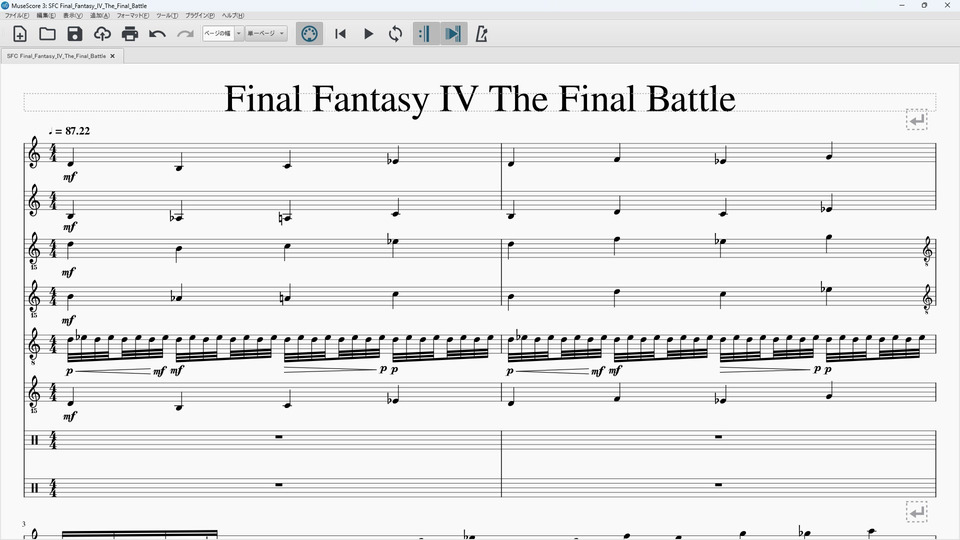Open the 編集 menu
Viewport: 960px width, 540px height.
click(x=45, y=15)
